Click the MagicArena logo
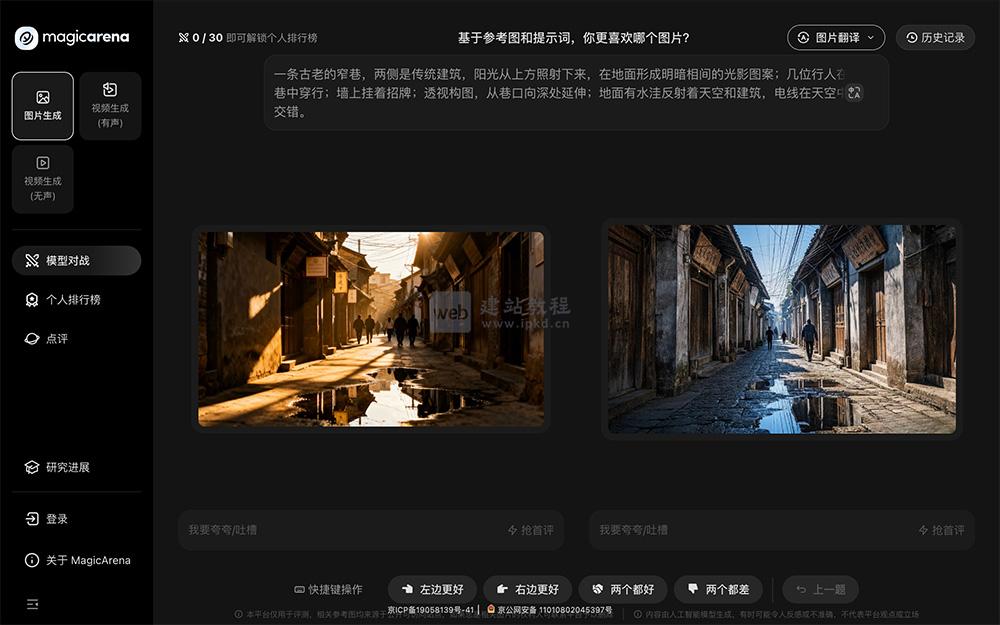 click(70, 38)
